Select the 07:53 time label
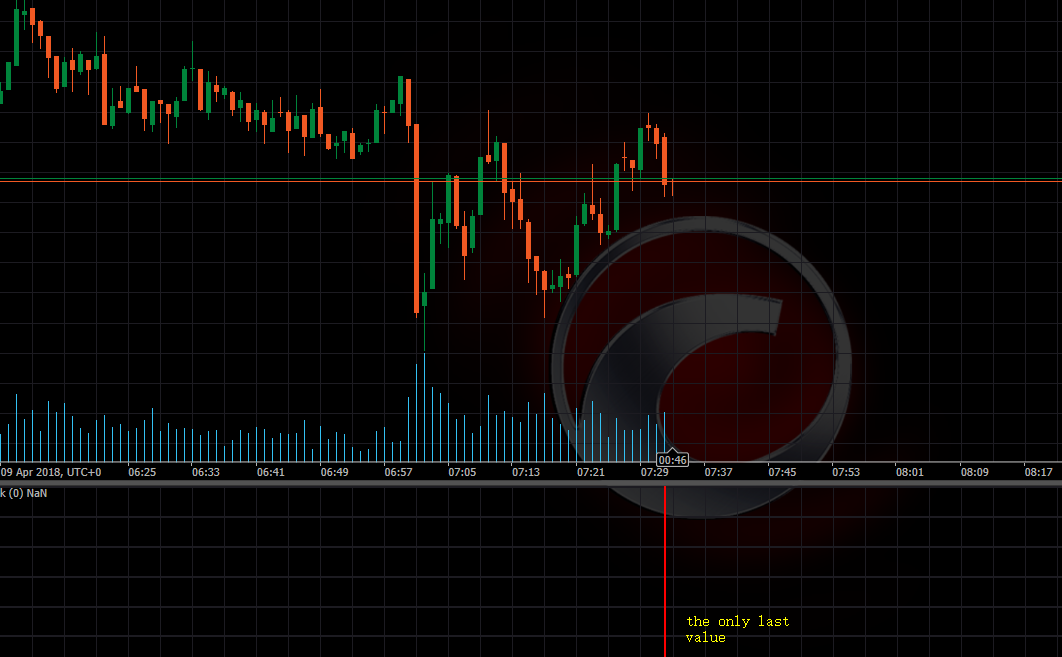 click(x=845, y=472)
